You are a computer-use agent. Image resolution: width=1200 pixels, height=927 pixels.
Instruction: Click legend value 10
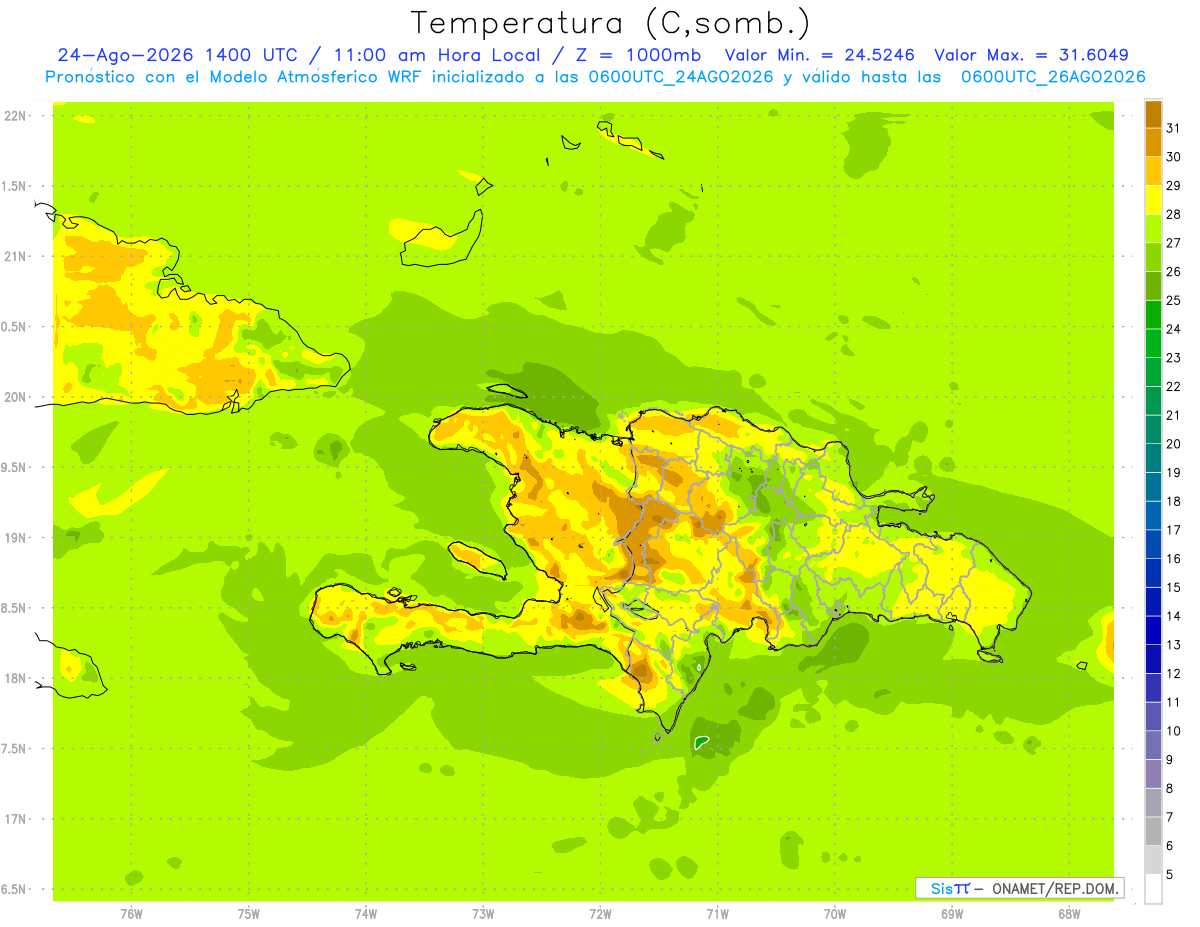click(1174, 731)
